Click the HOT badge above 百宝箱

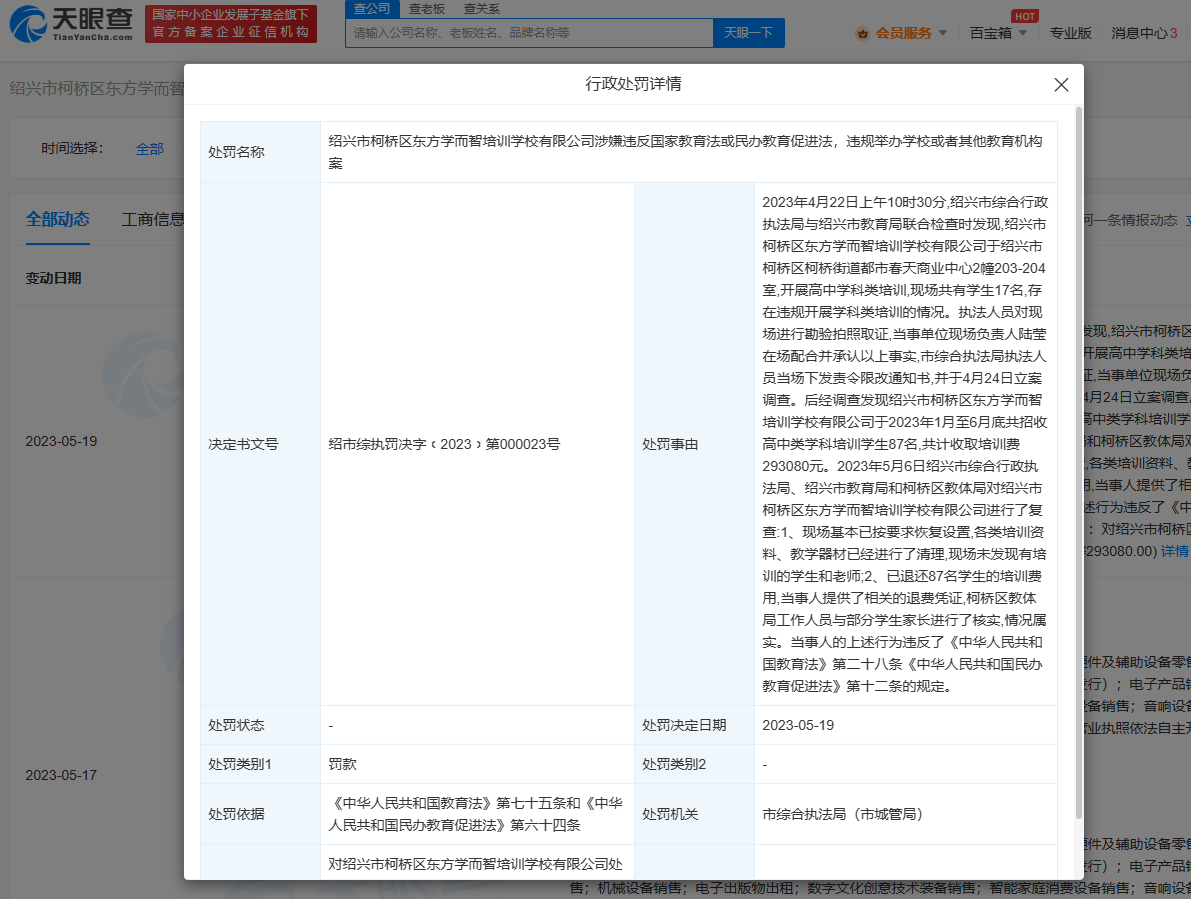coord(1025,16)
